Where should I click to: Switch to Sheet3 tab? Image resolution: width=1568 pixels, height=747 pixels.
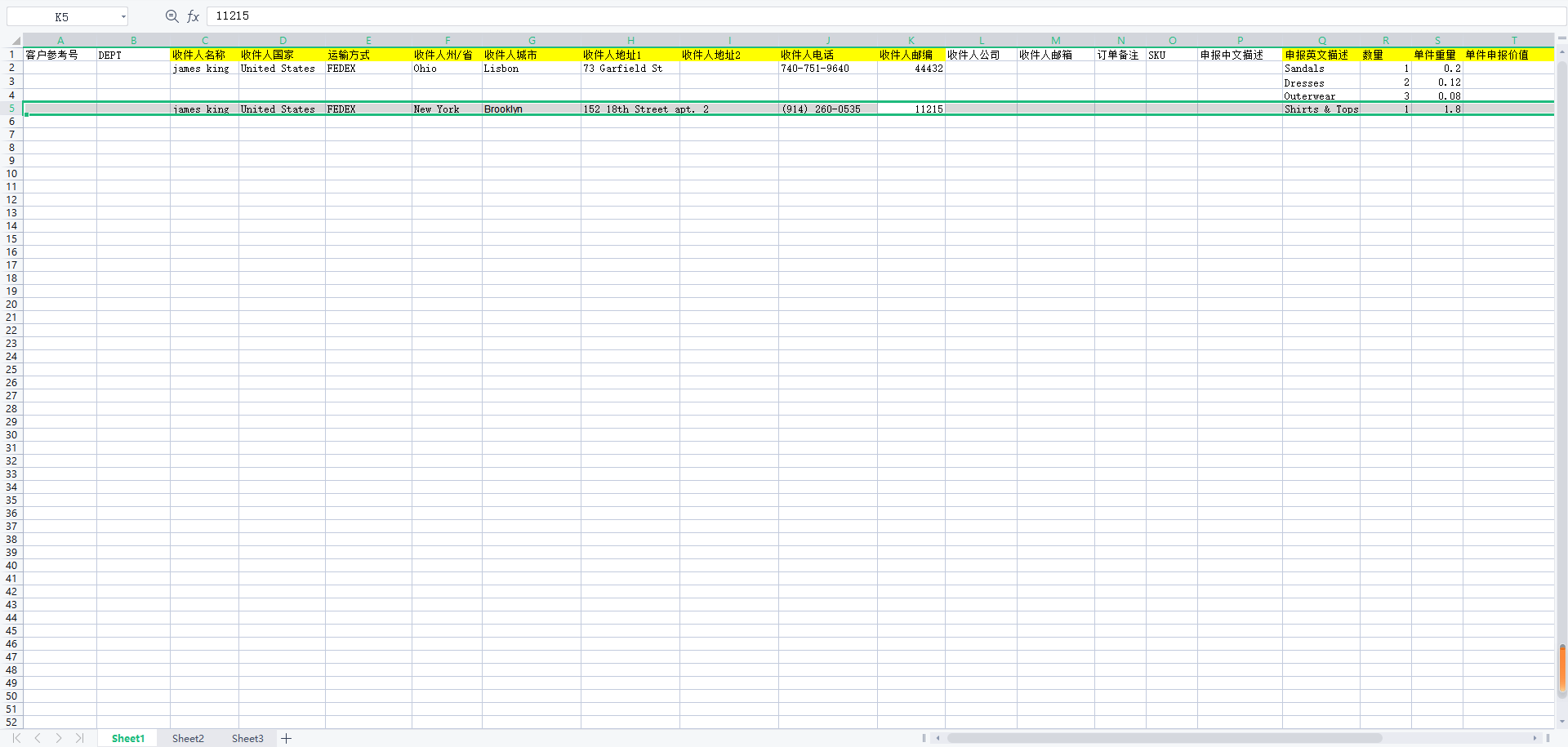pos(247,738)
